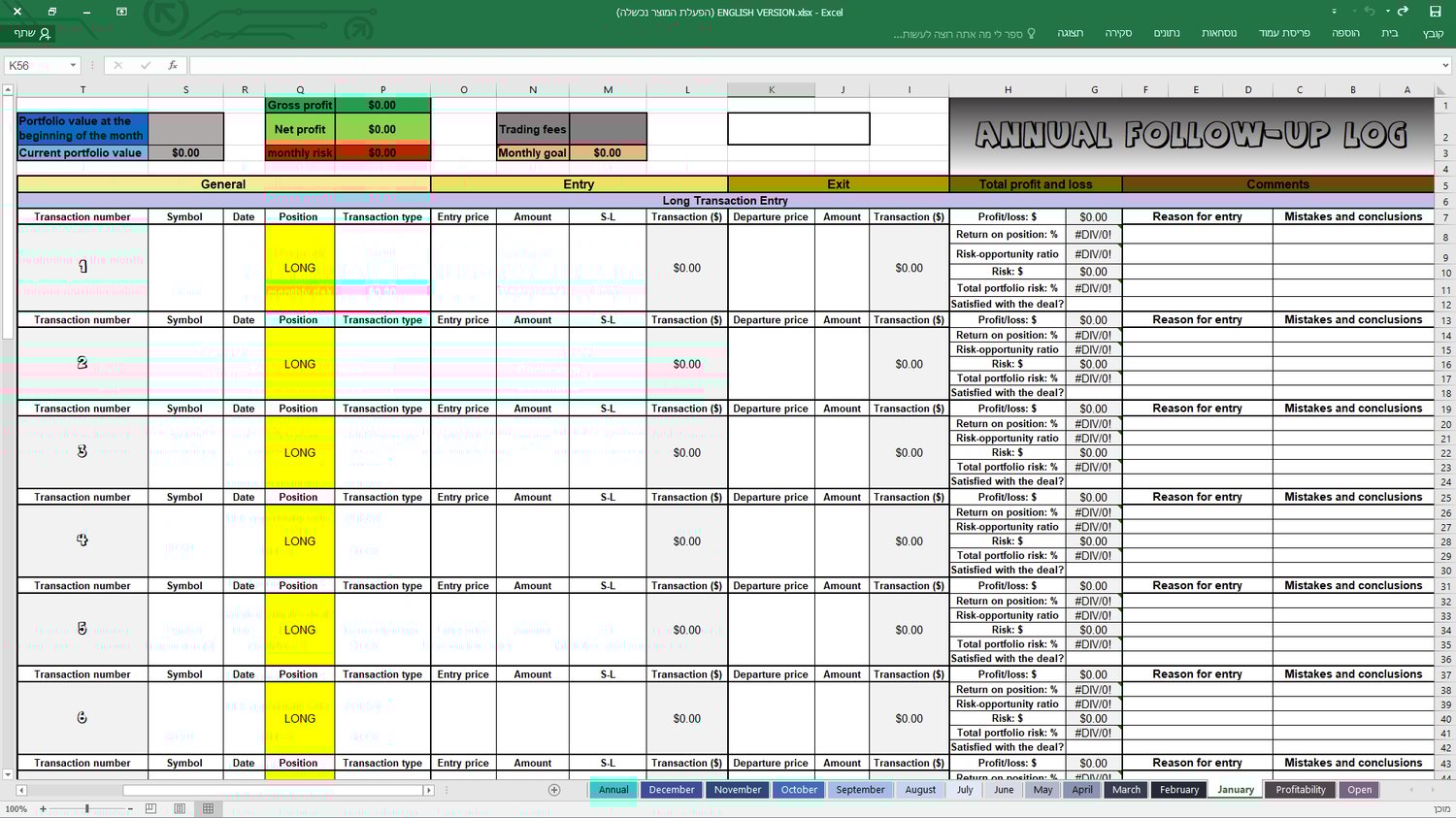Undo the last action in the title bar
The width and height of the screenshot is (1456, 818).
[x=1403, y=12]
